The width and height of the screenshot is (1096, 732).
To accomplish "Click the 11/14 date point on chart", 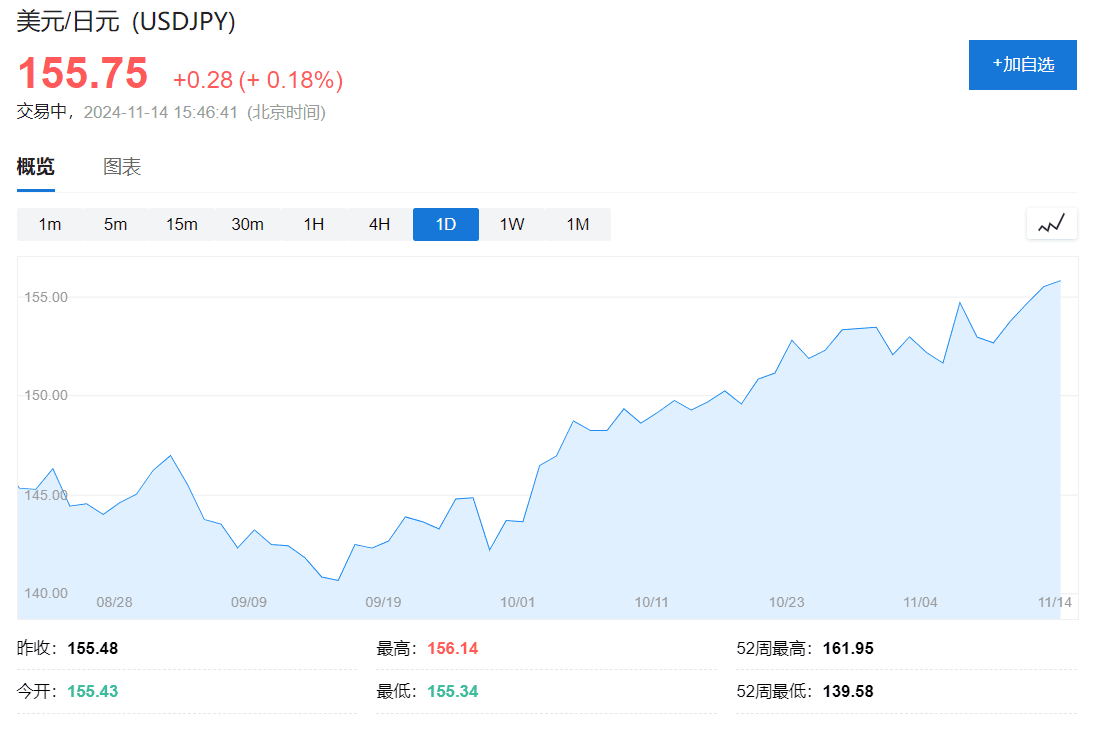I will 1054,602.
